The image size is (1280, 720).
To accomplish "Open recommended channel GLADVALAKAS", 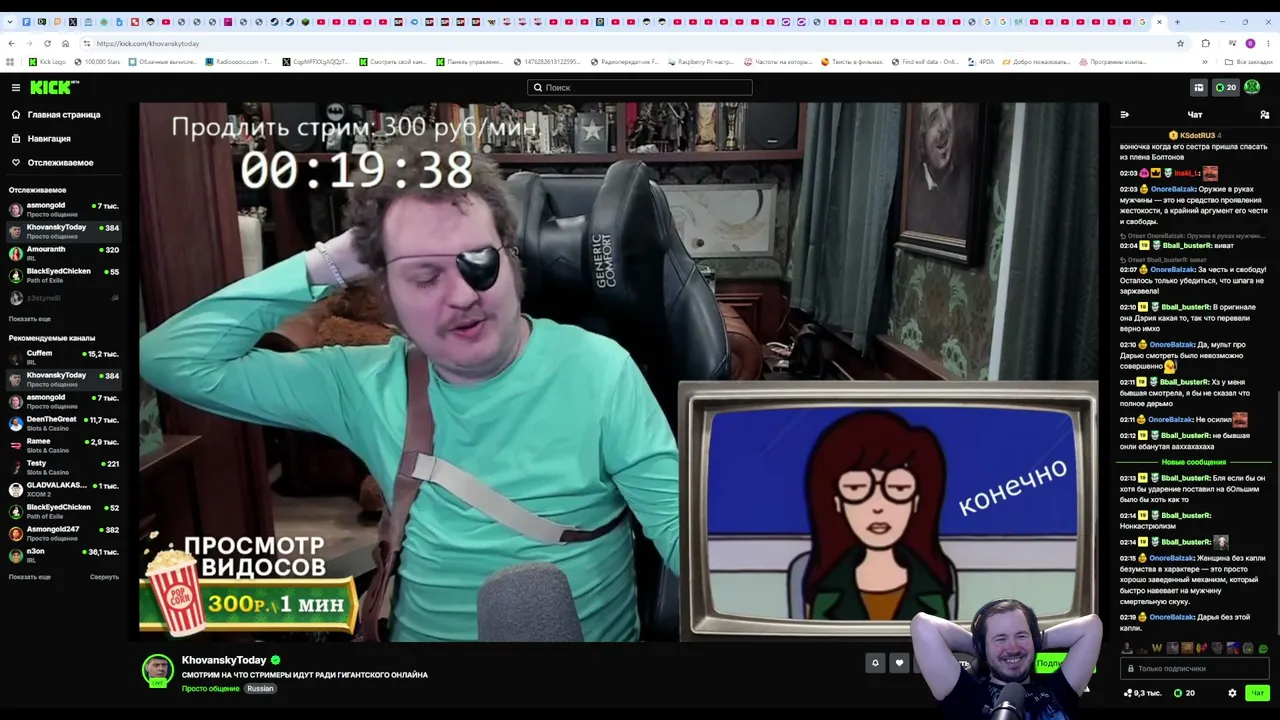I will 64,489.
